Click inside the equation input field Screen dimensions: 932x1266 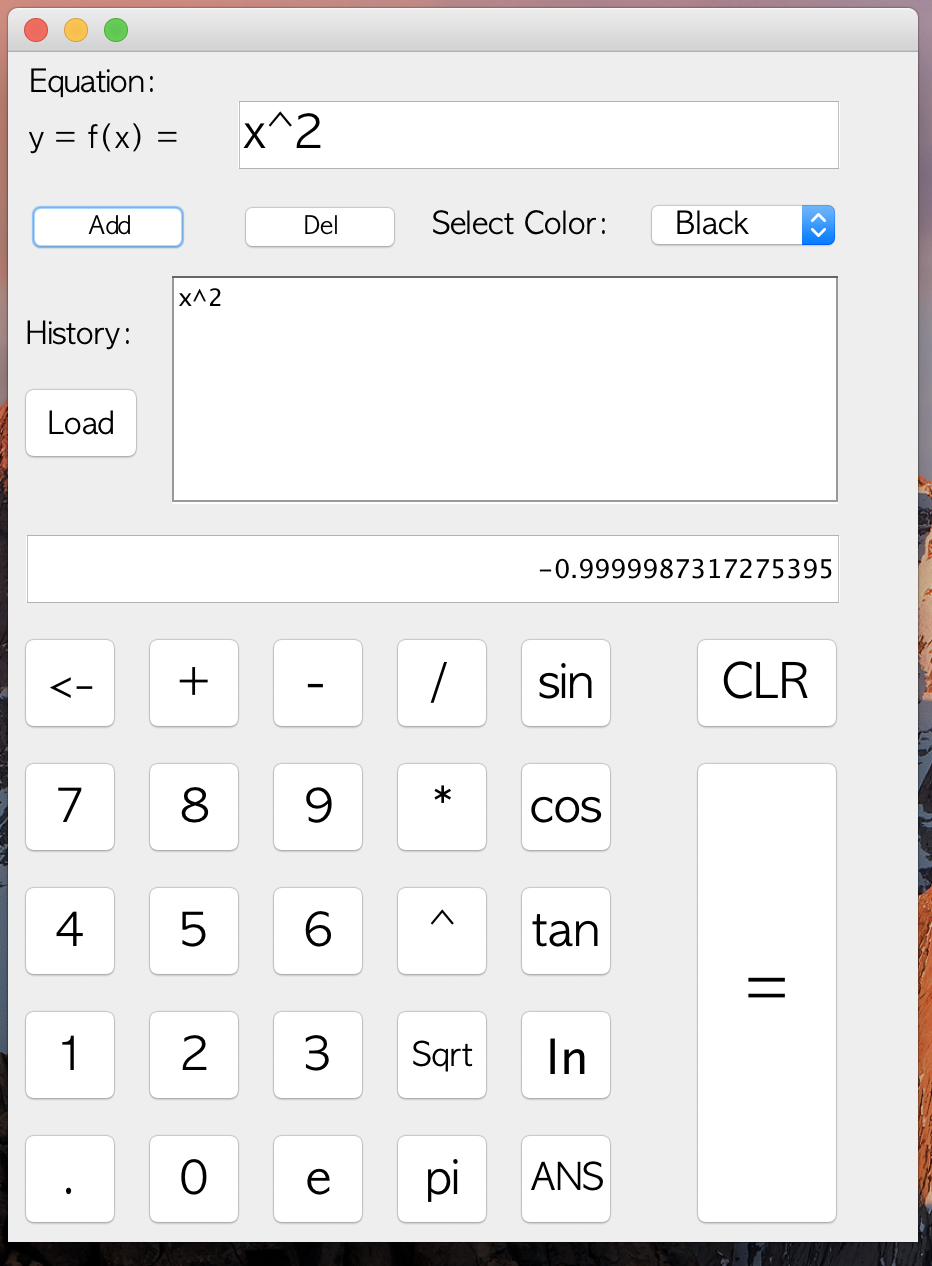point(538,133)
